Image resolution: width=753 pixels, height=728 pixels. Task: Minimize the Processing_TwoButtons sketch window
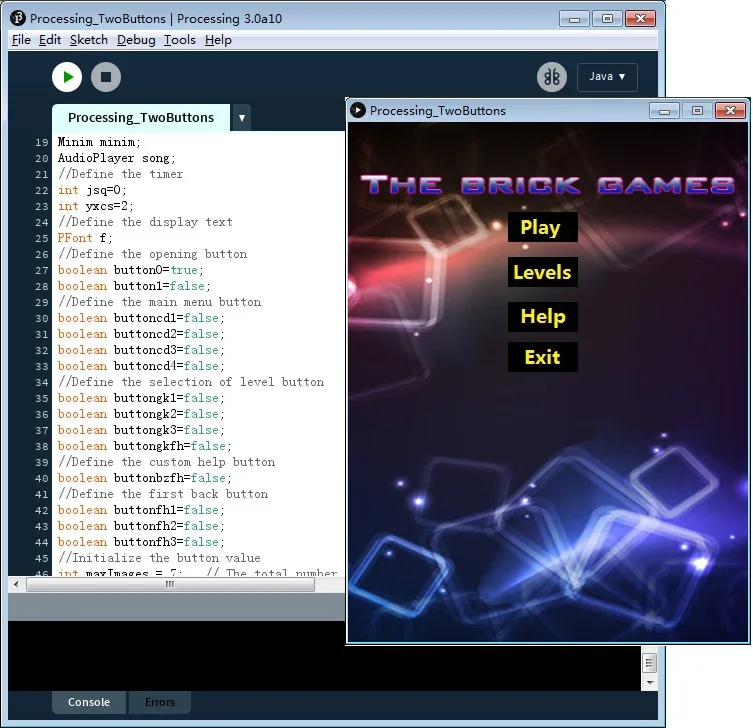point(664,111)
